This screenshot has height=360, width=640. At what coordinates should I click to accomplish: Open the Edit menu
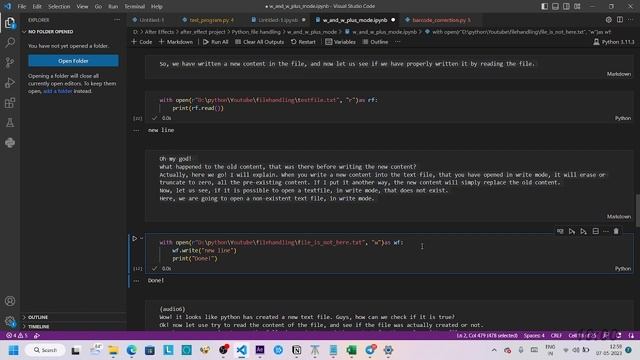pyautogui.click(x=37, y=7)
